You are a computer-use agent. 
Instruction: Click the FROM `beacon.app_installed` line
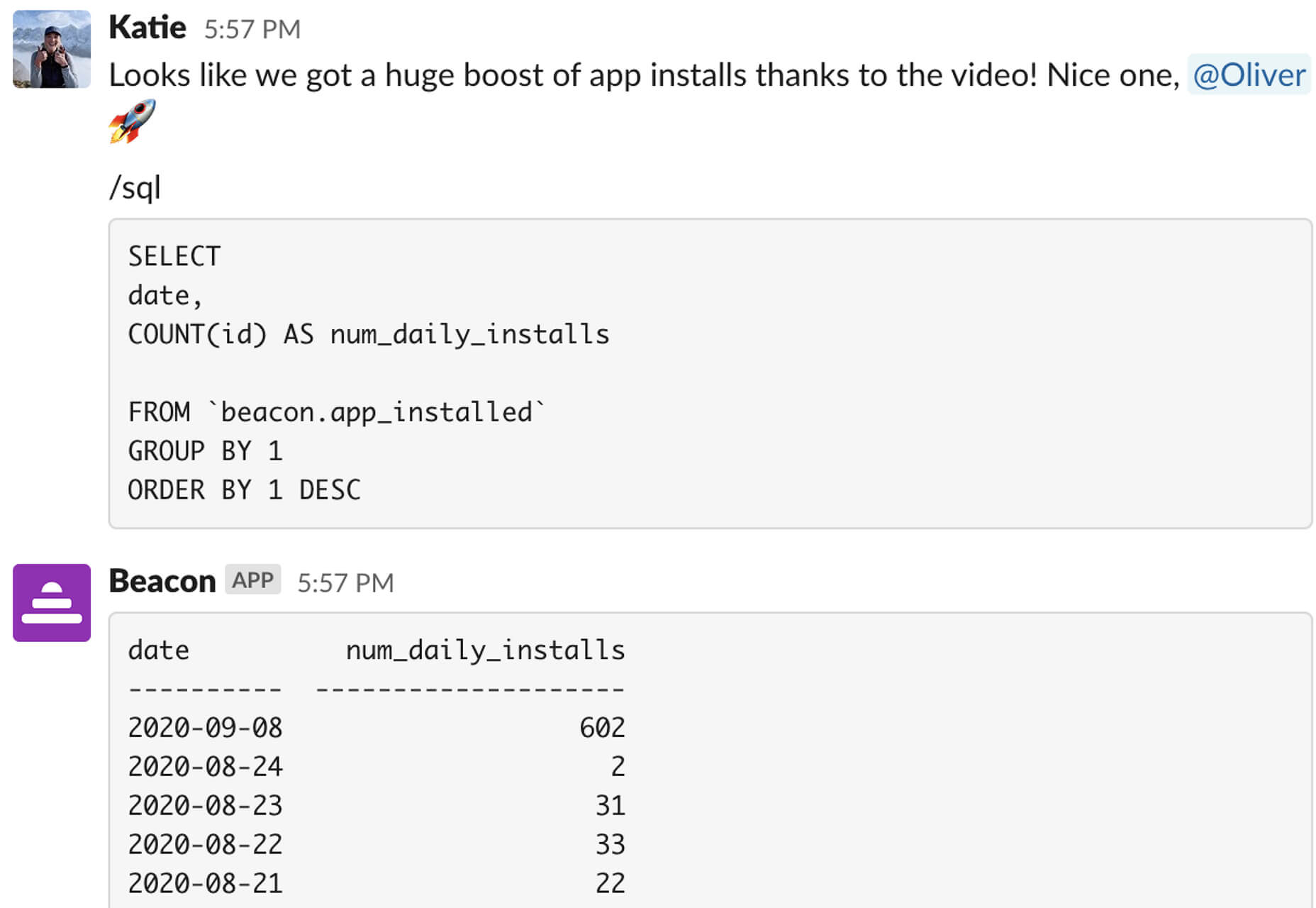[x=337, y=412]
